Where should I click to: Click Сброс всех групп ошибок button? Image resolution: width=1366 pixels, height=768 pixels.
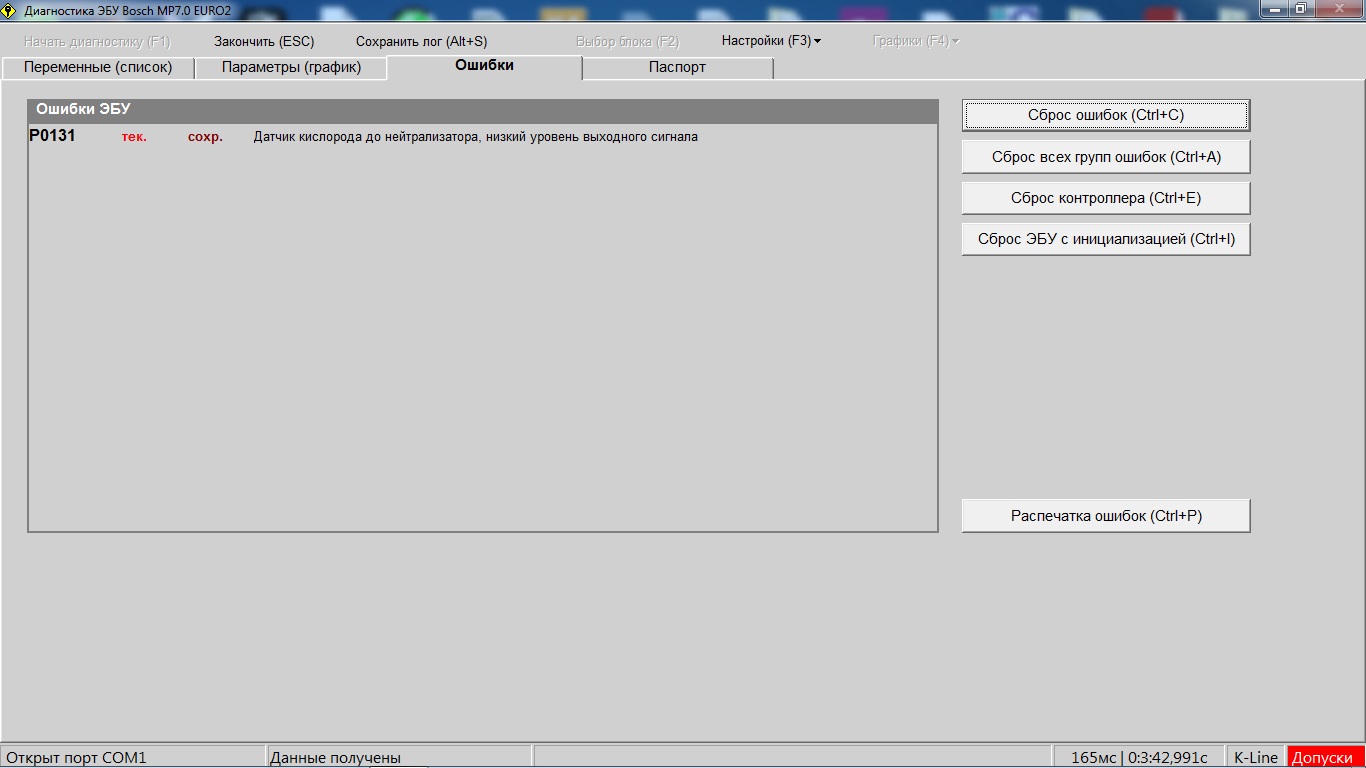[x=1106, y=157]
